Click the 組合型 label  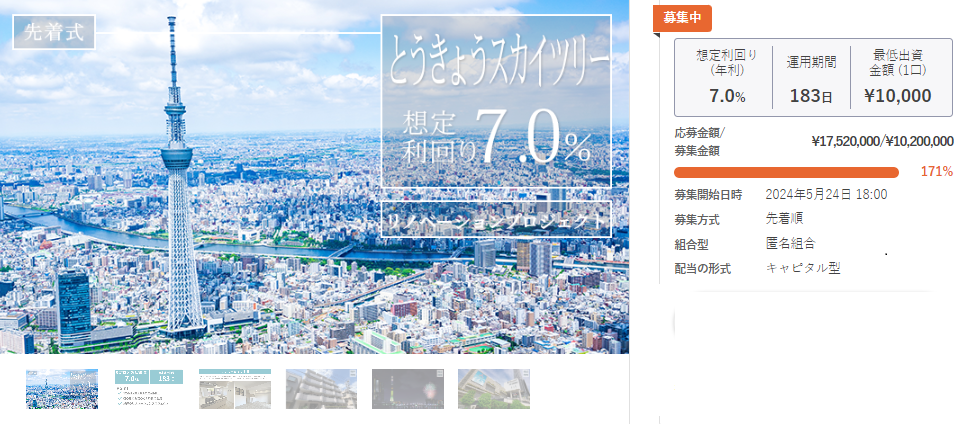point(692,244)
